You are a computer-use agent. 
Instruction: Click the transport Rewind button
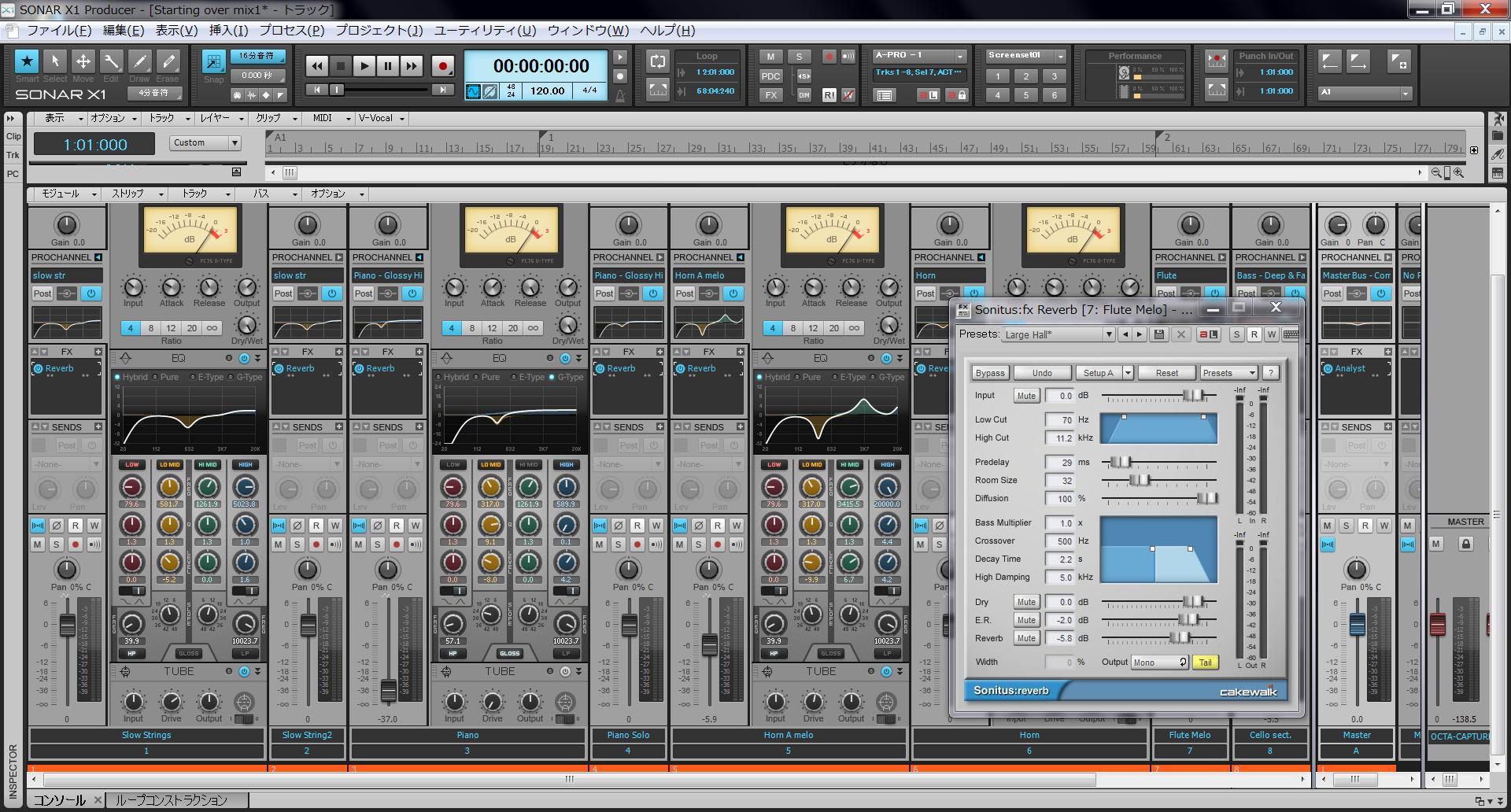(316, 66)
